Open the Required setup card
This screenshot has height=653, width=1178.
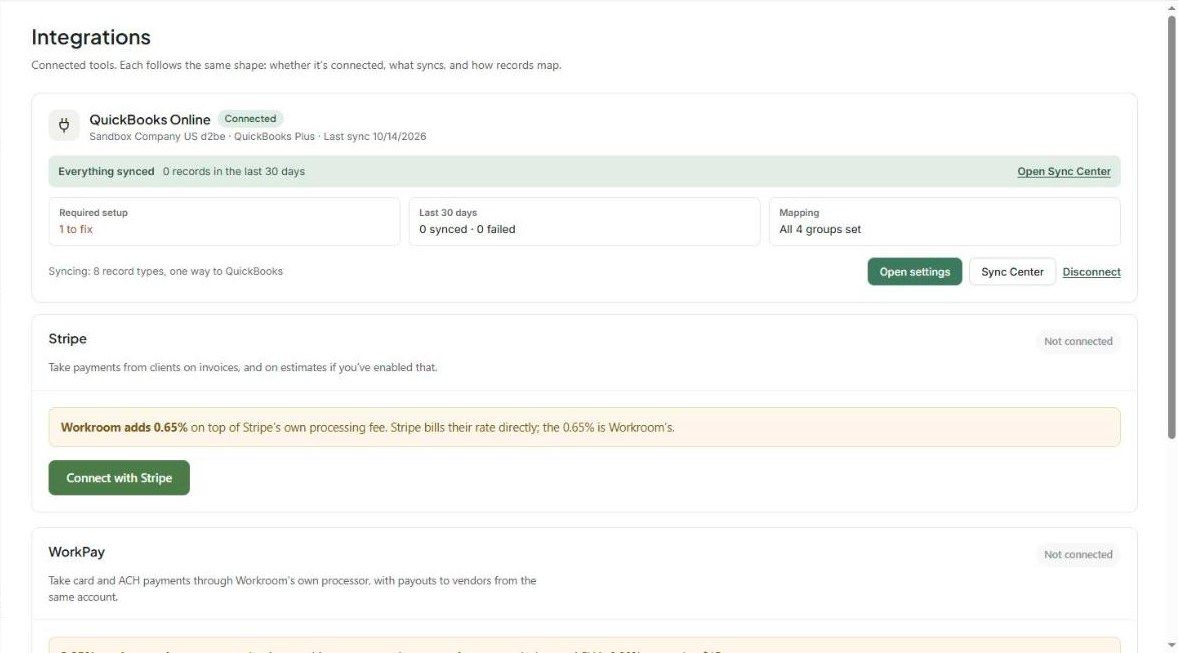pos(224,222)
